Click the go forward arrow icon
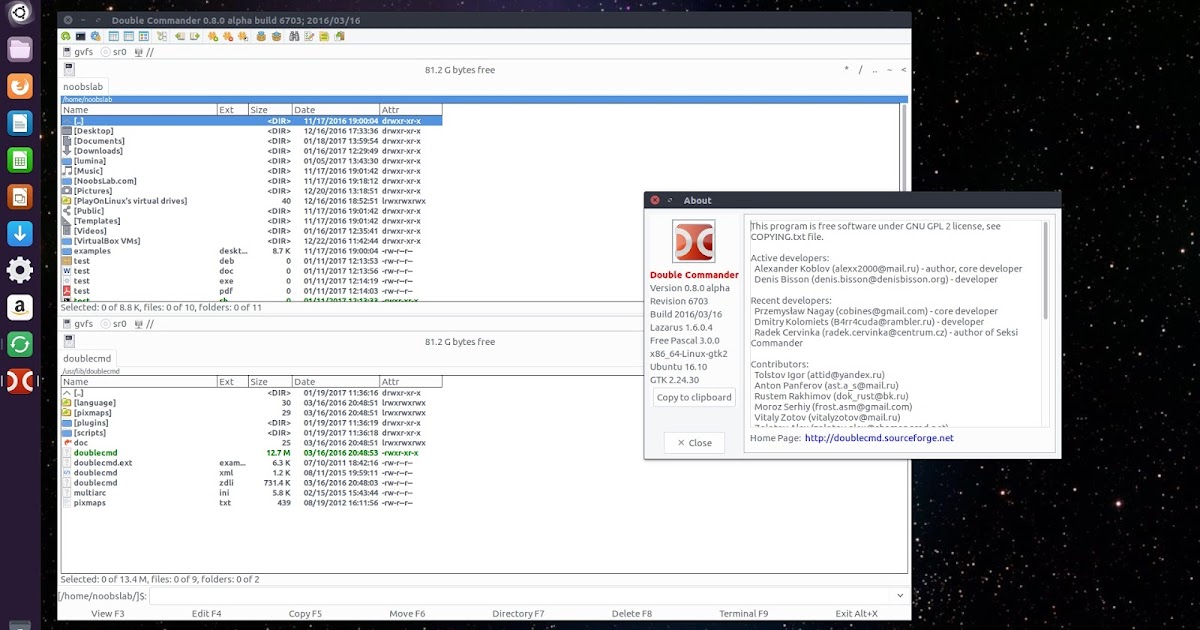This screenshot has height=630, width=1200. click(195, 36)
